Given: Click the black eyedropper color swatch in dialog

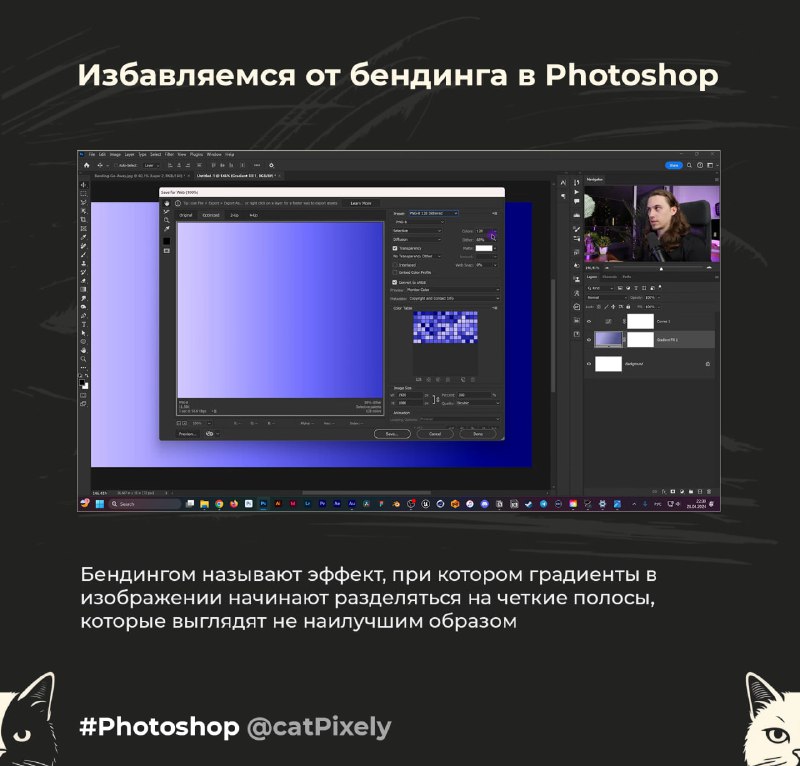Looking at the screenshot, I should coord(166,241).
